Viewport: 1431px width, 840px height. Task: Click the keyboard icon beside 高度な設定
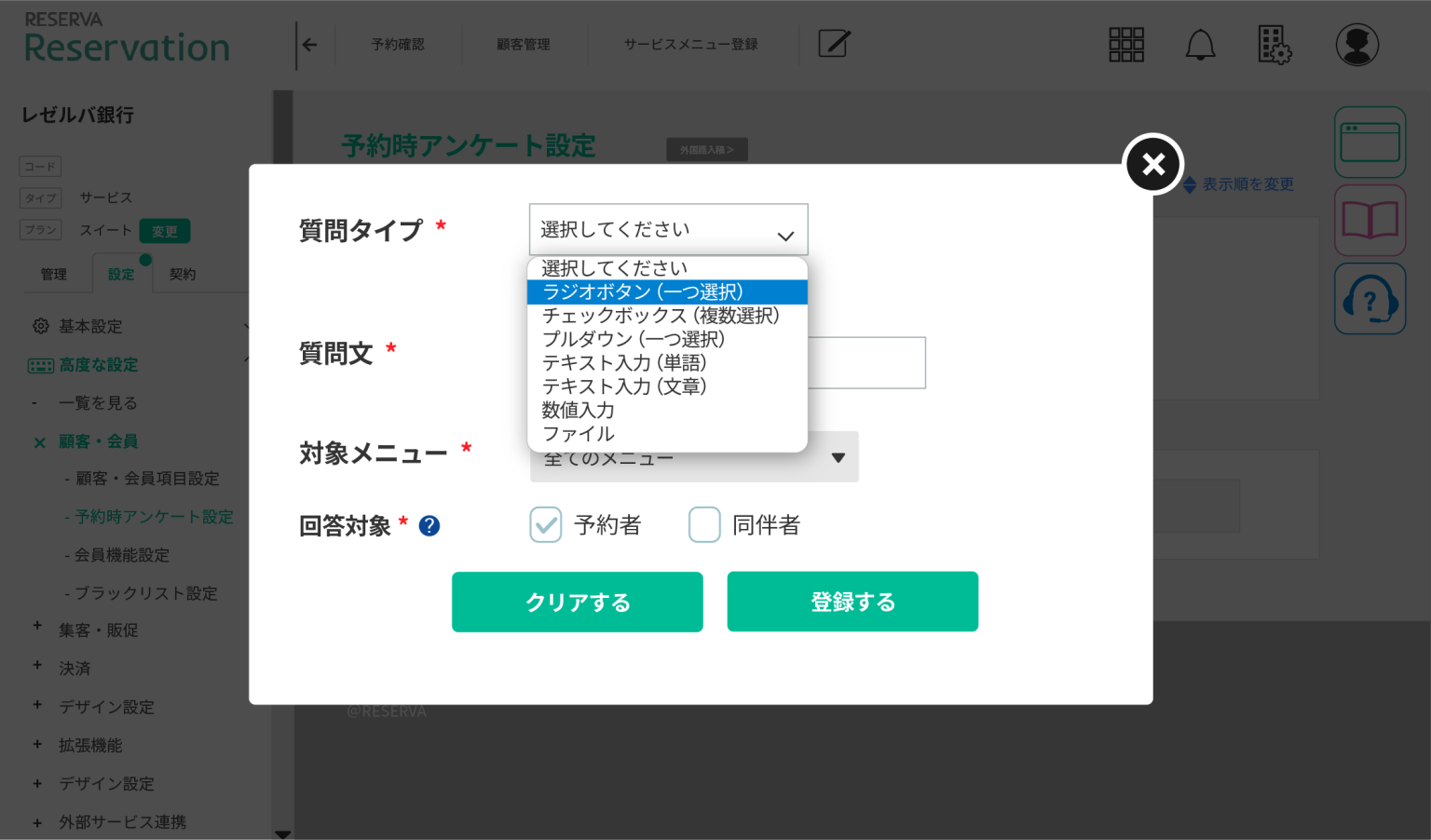[41, 366]
